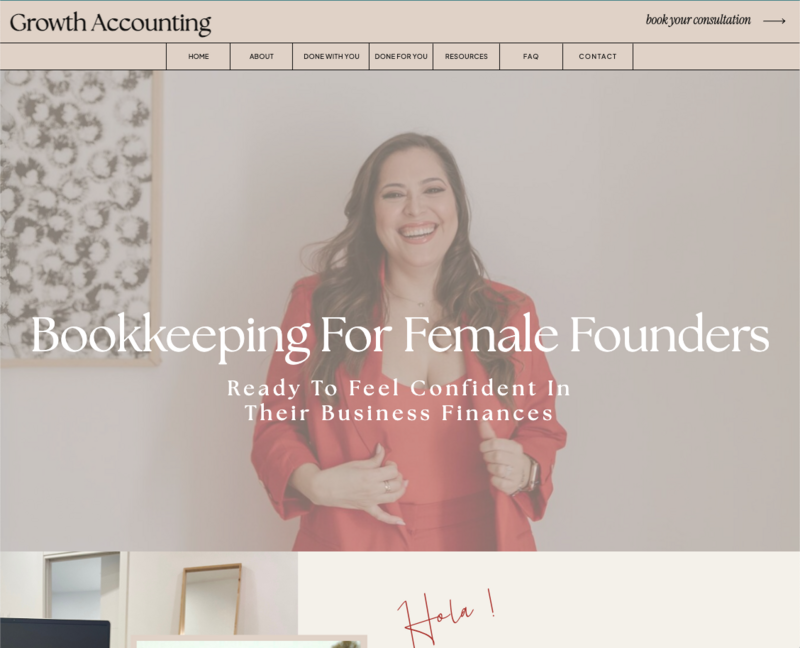Click the pink-bordered card below the mirror
Screen dimensions: 800x648
[x=249, y=642]
